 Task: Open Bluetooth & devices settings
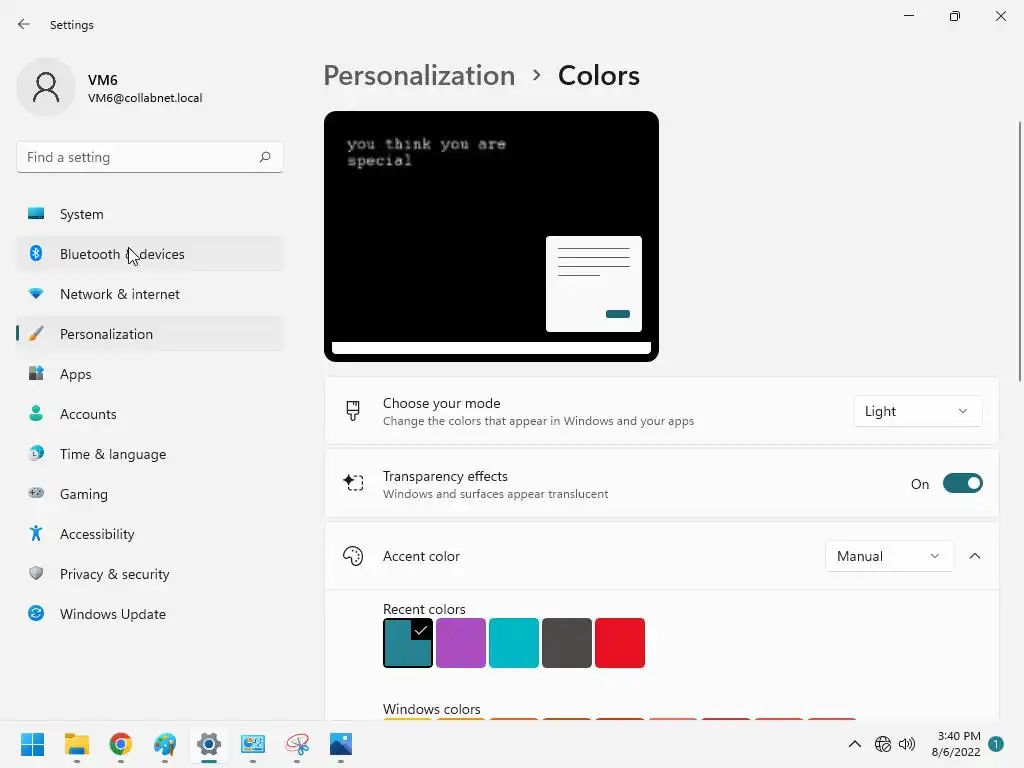pyautogui.click(x=150, y=254)
